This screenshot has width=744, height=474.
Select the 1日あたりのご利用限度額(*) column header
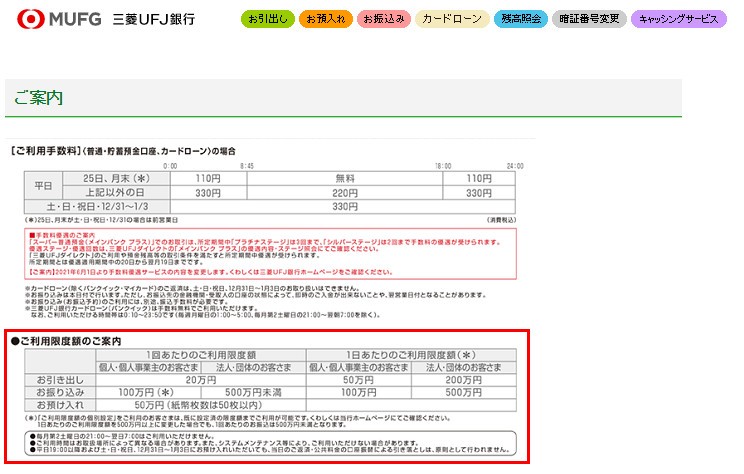point(411,355)
